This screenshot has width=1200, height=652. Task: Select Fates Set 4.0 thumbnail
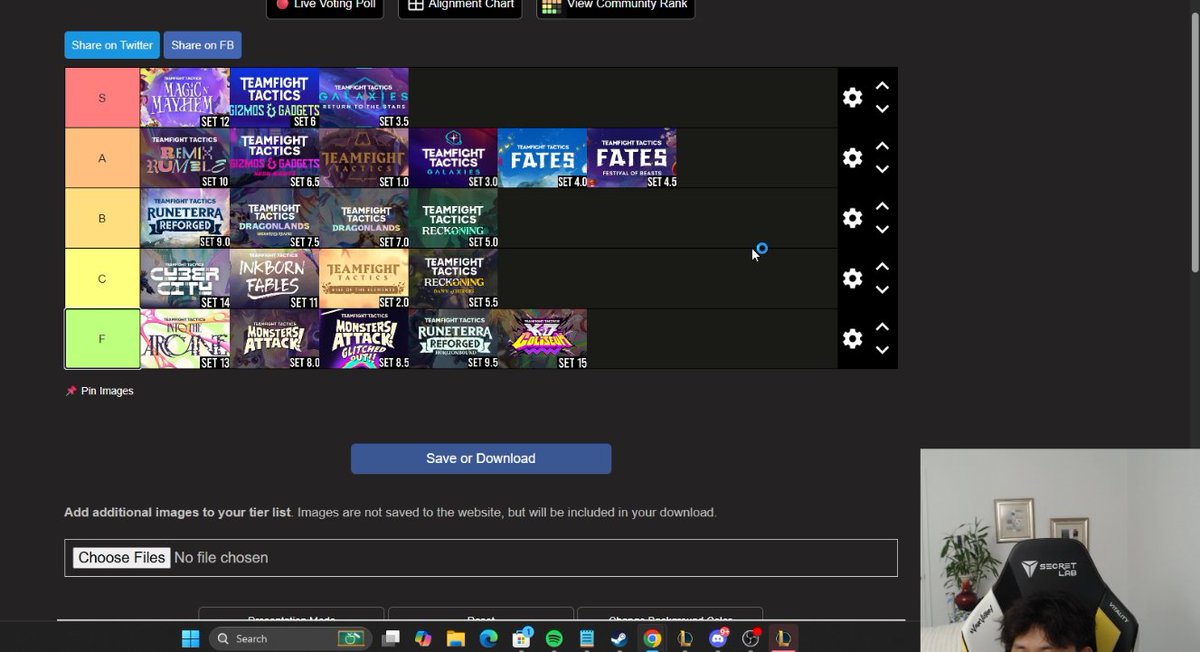click(x=543, y=158)
